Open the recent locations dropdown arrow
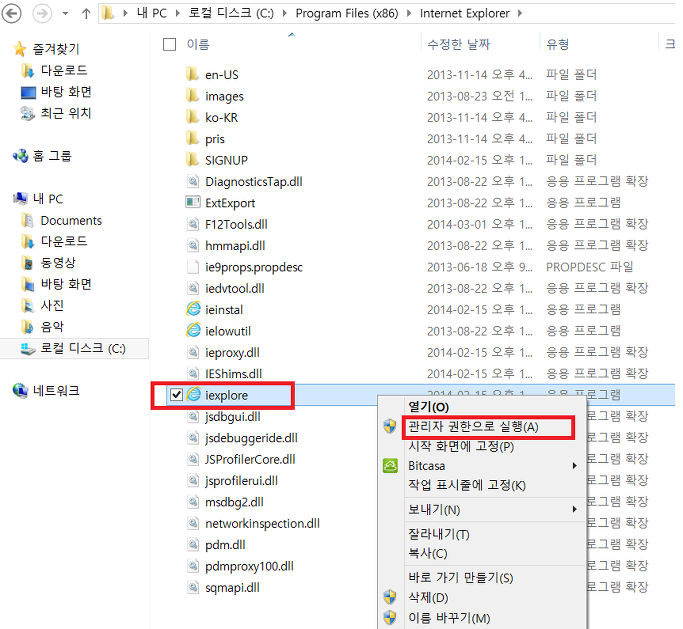 pyautogui.click(x=65, y=14)
